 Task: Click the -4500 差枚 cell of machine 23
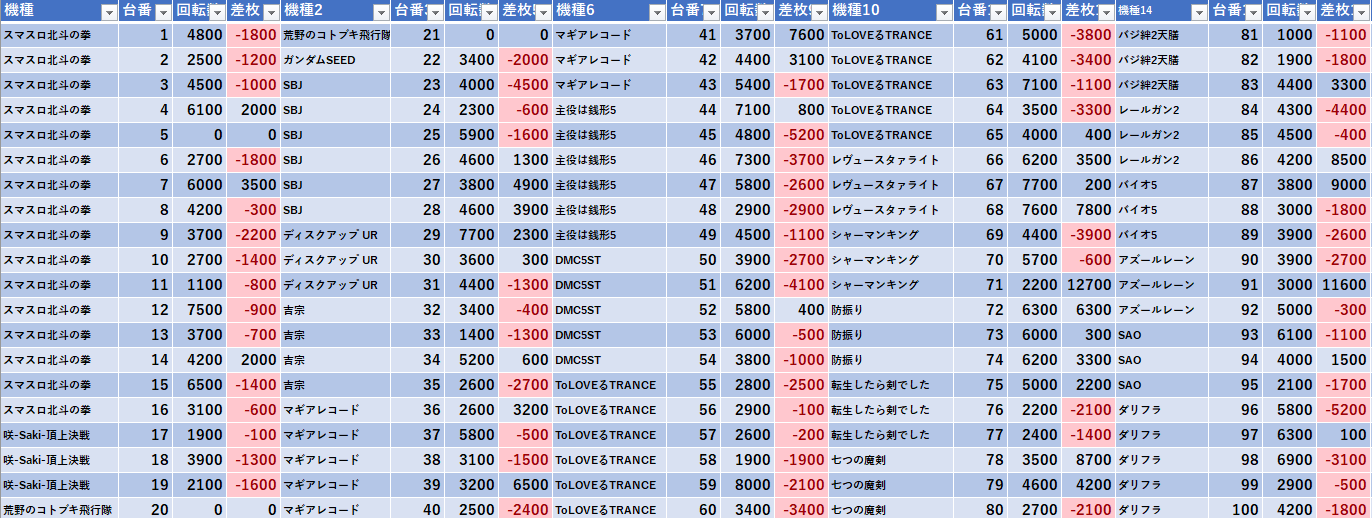[x=525, y=85]
